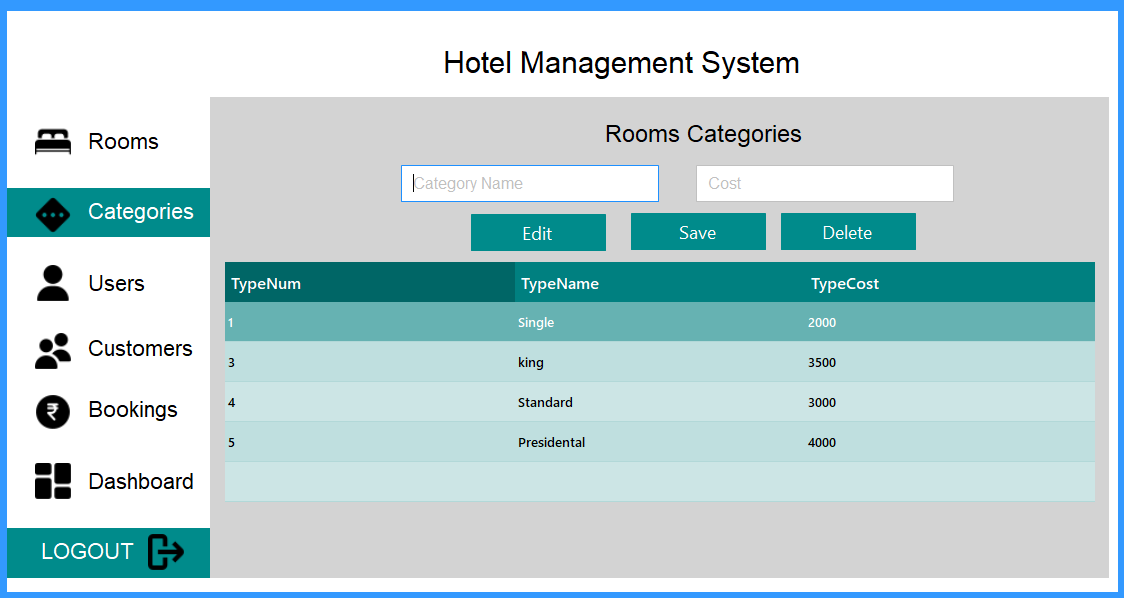Click inside the Category Name field
Image resolution: width=1124 pixels, height=598 pixels.
pyautogui.click(x=529, y=183)
